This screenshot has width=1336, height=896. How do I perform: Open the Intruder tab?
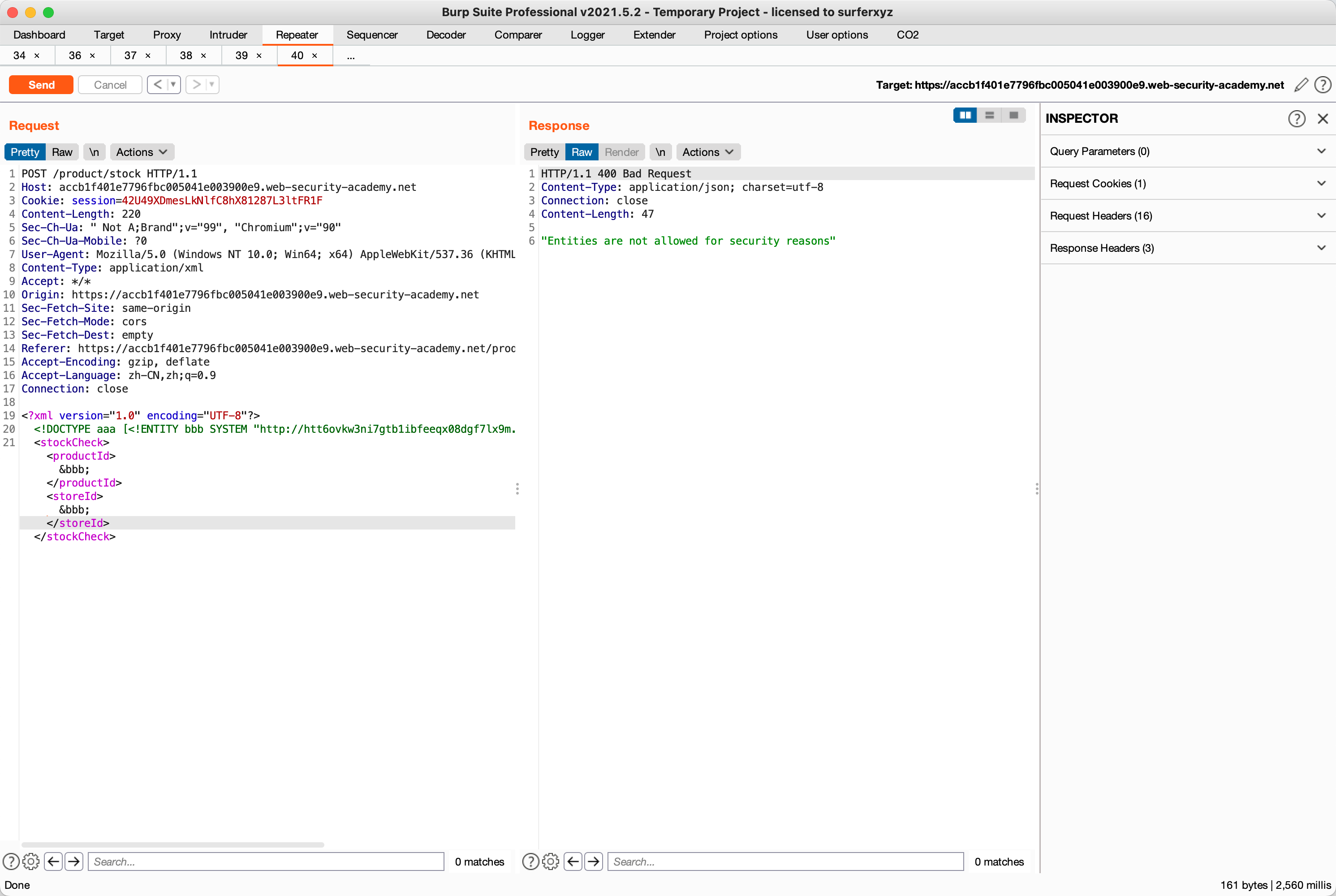[228, 35]
